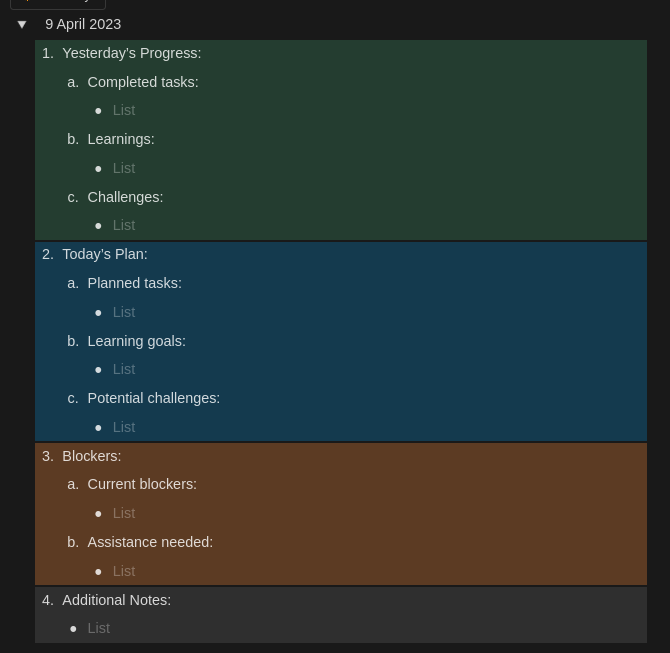This screenshot has width=670, height=653.
Task: Click empty List placeholder under Additional Notes
Action: (99, 628)
